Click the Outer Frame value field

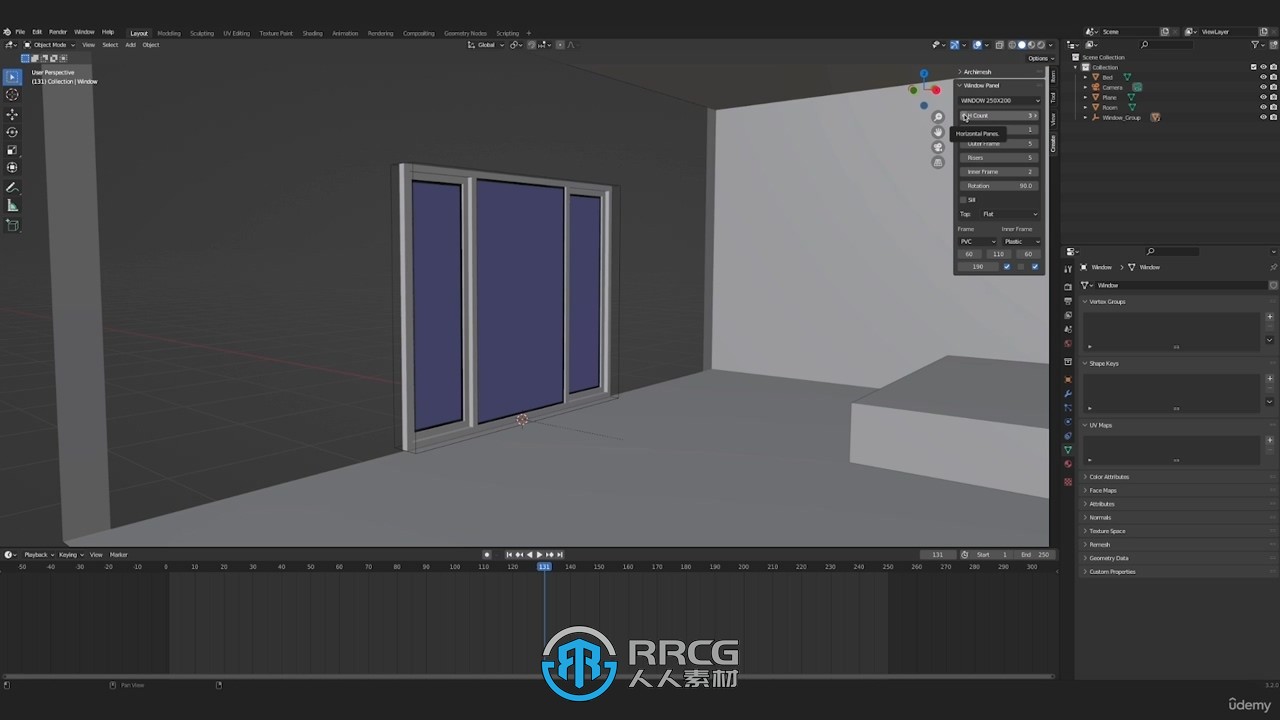[x=1000, y=144]
